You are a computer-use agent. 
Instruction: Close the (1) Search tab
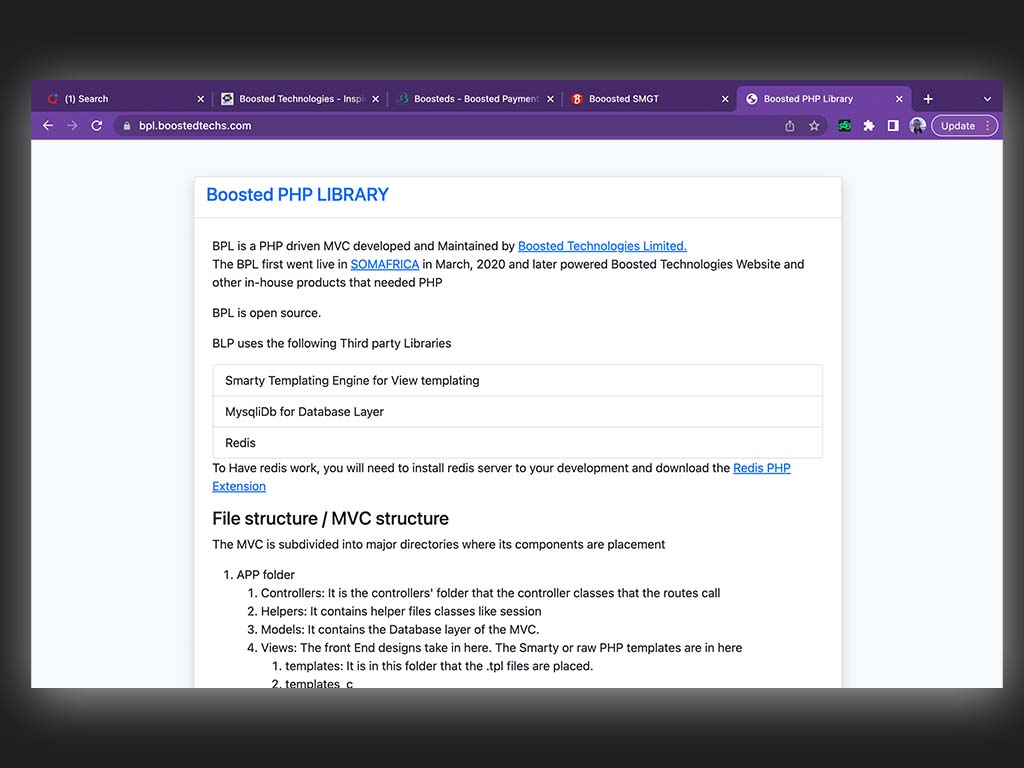(200, 99)
